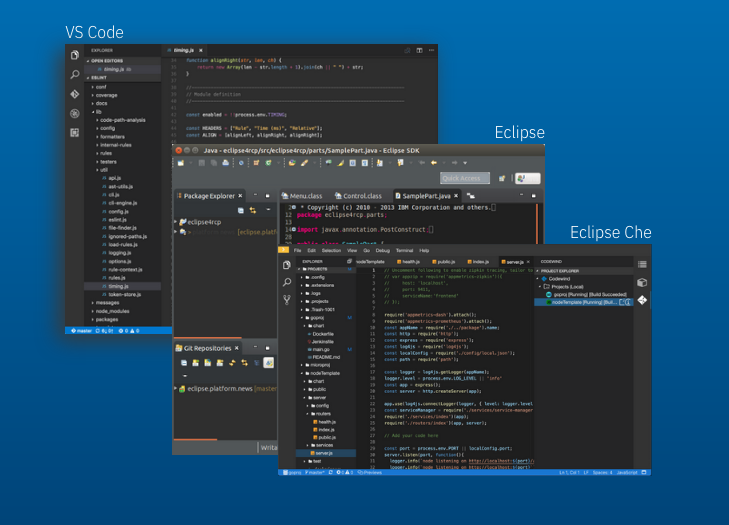This screenshot has width=729, height=525.
Task: Close the server.js tab in Eclipse Che
Action: [528, 262]
